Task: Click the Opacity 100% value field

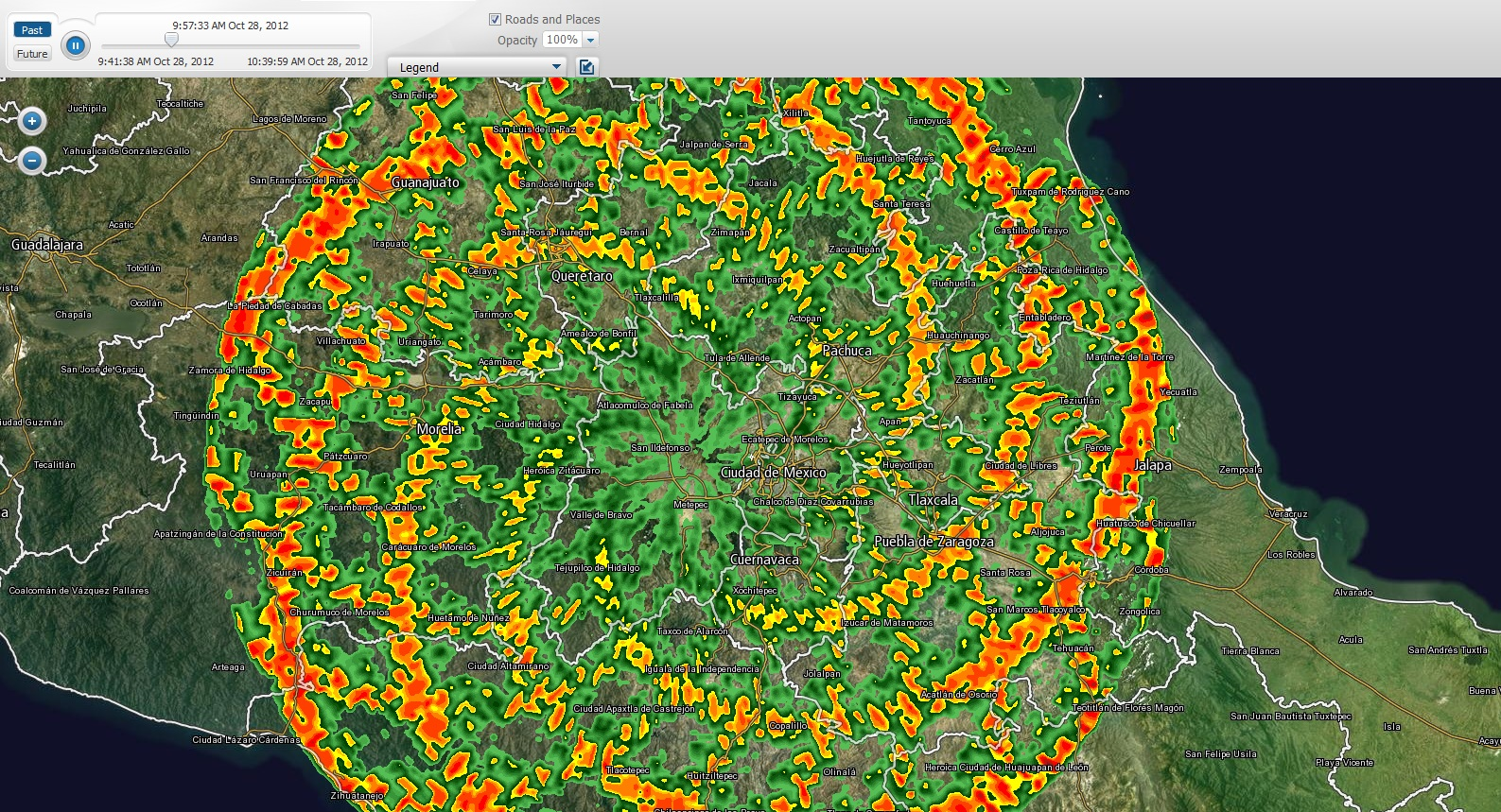Action: tap(562, 40)
